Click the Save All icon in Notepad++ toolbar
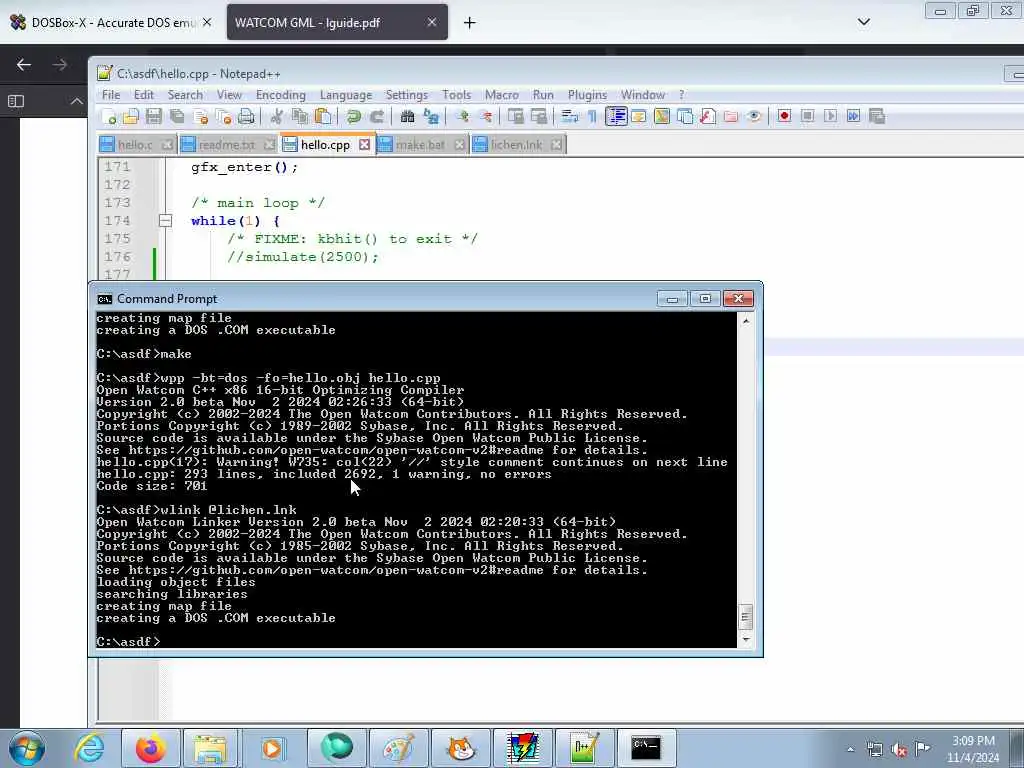This screenshot has width=1024, height=768. pos(177,117)
